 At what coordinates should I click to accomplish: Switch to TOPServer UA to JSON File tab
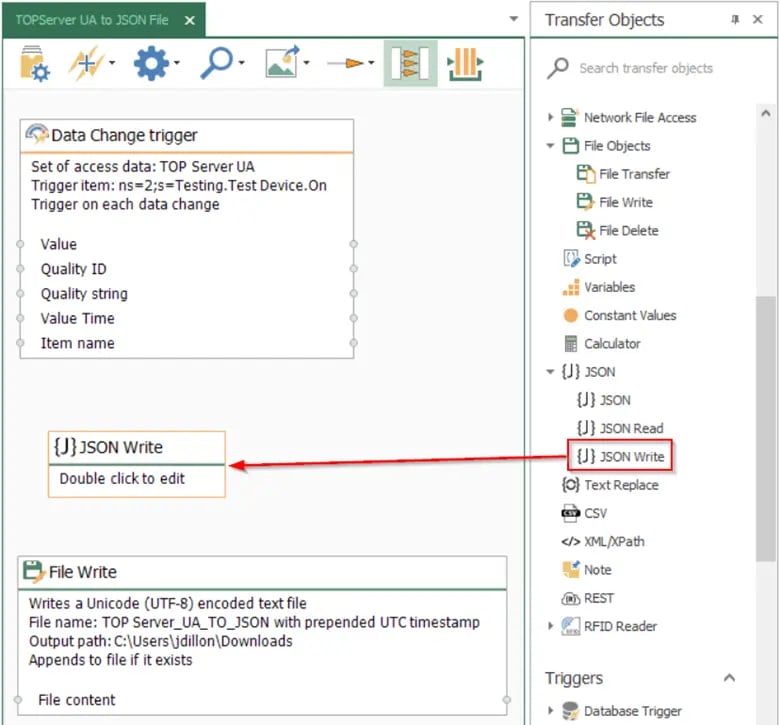[91, 20]
